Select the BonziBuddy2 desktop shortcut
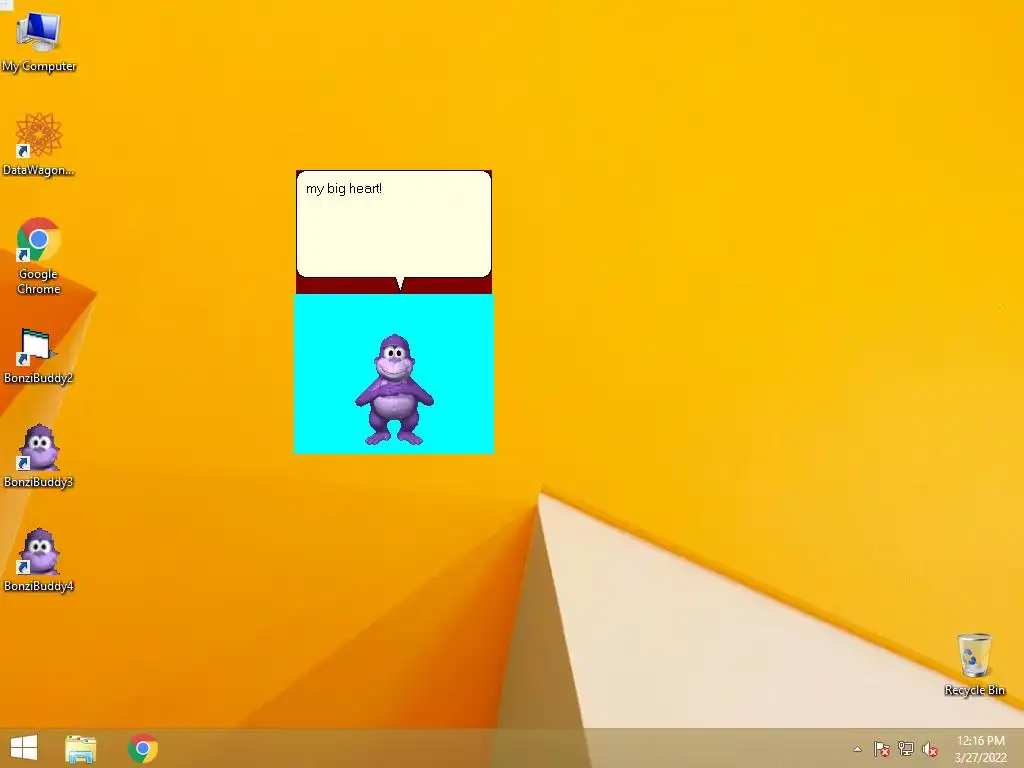The height and width of the screenshot is (768, 1024). click(39, 356)
